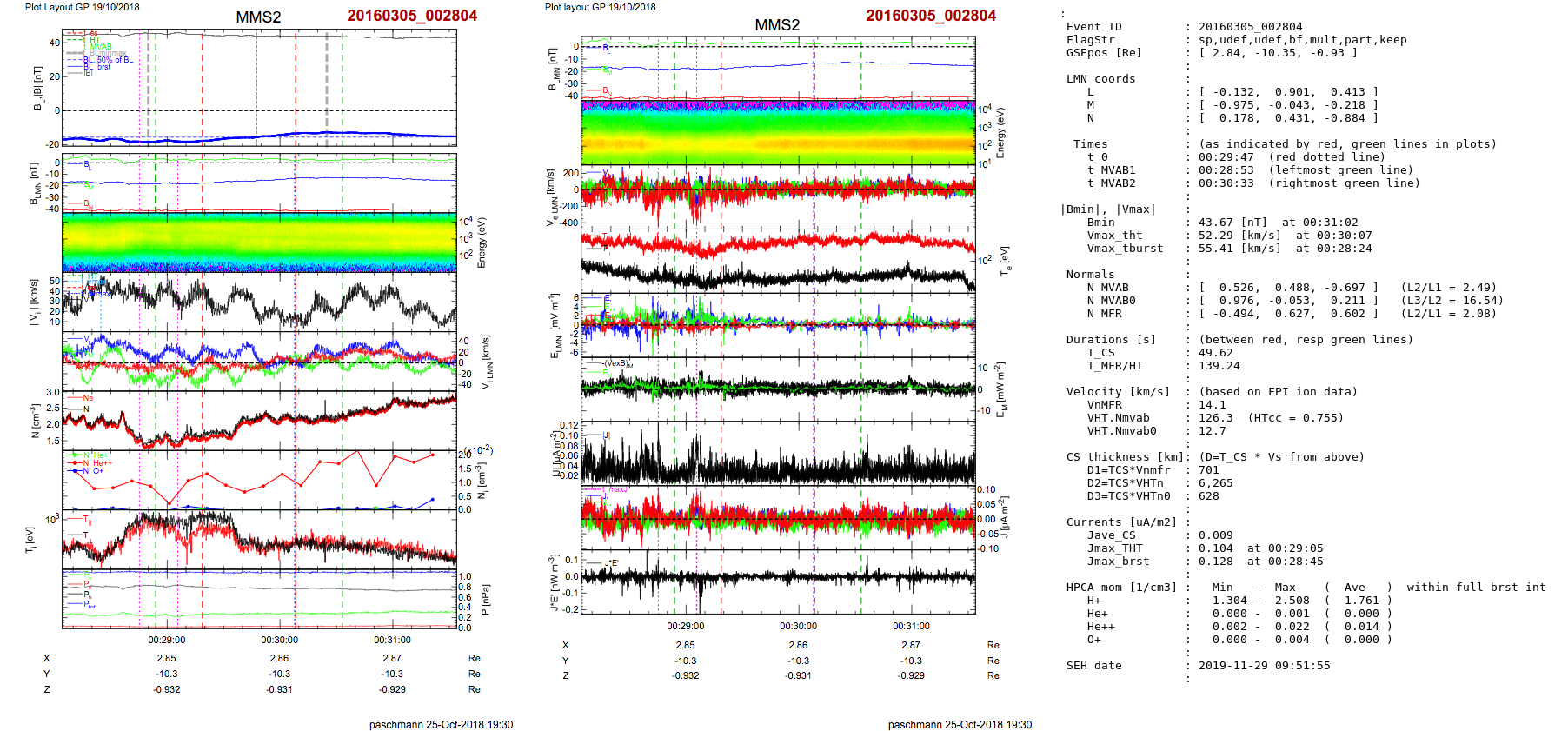This screenshot has height=731, width=1568.
Task: Select the He++ legend entry in the ion density panel
Action: click(102, 463)
